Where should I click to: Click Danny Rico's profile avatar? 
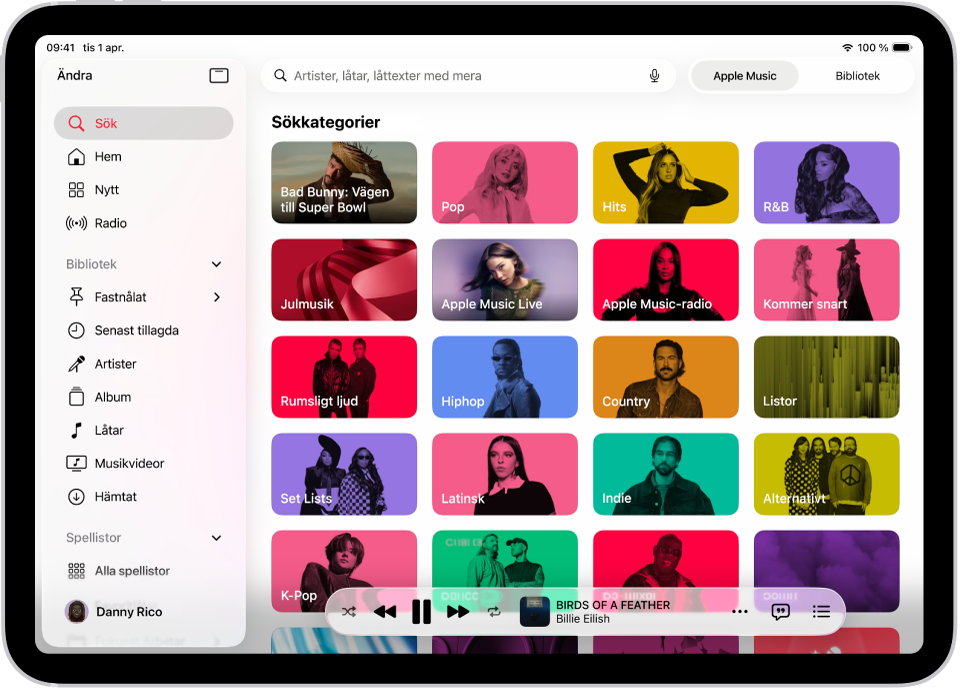point(76,612)
